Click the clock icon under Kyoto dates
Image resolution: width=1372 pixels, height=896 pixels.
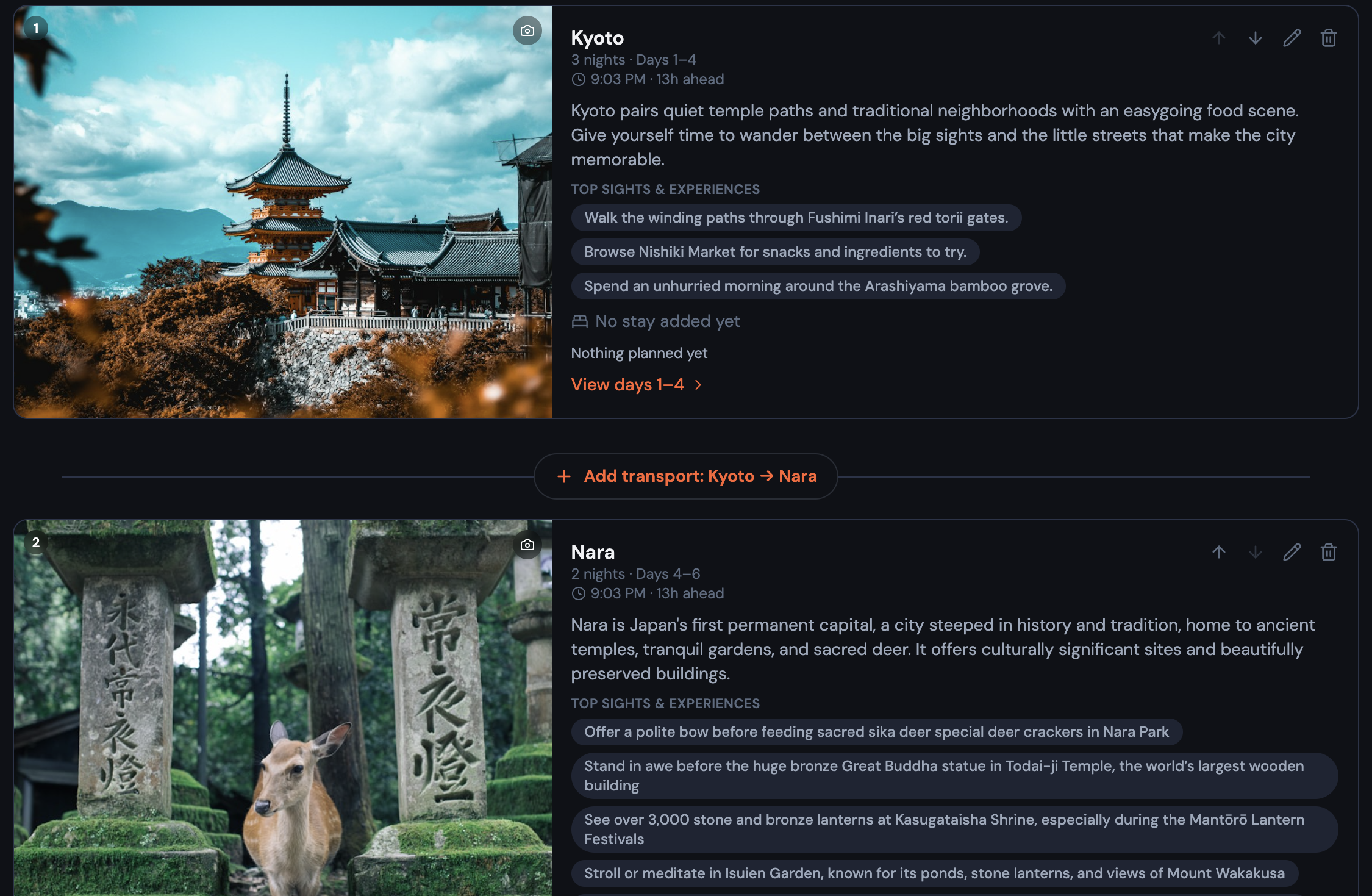click(578, 79)
